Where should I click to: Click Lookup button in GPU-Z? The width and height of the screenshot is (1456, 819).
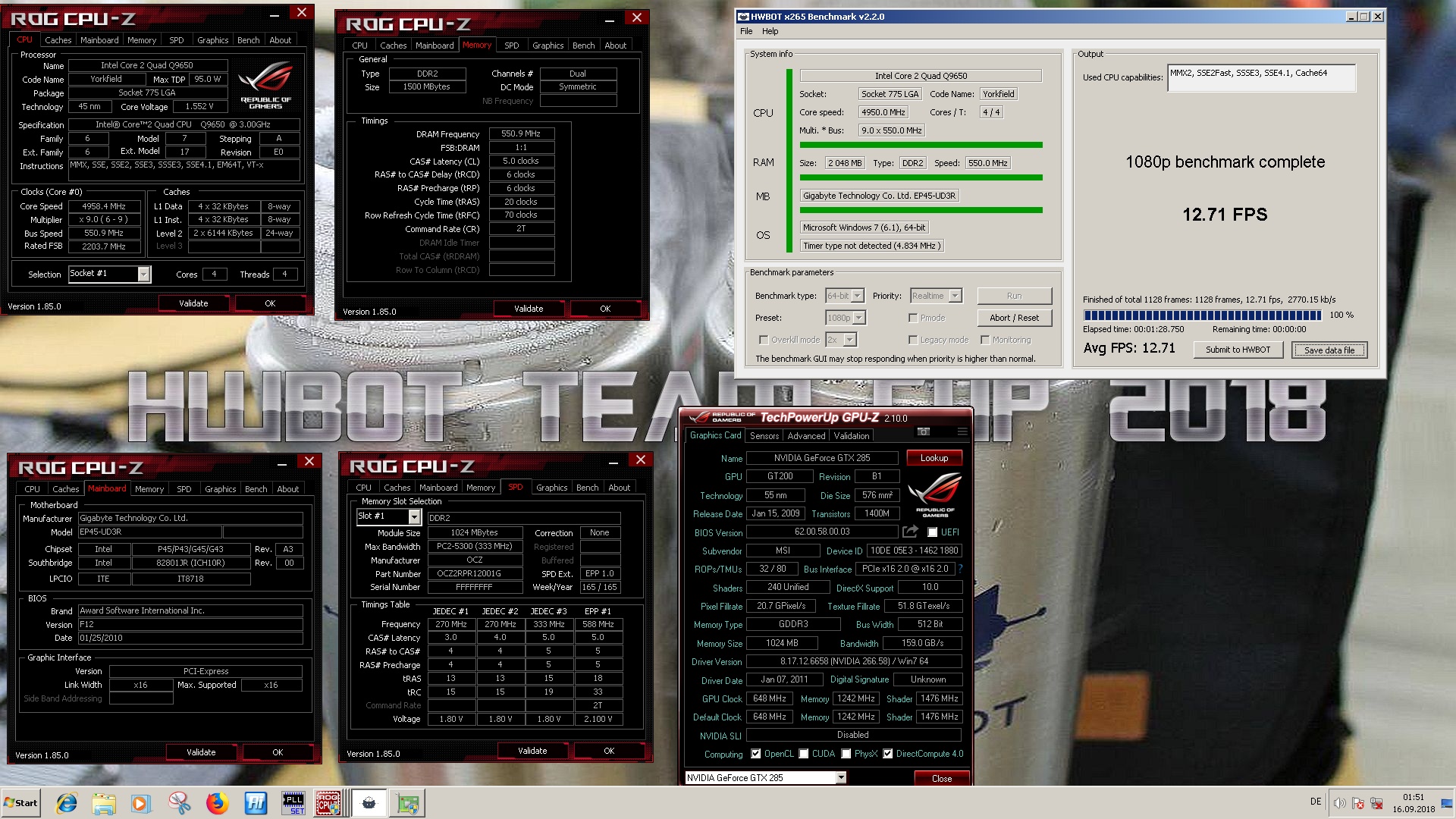tap(934, 458)
